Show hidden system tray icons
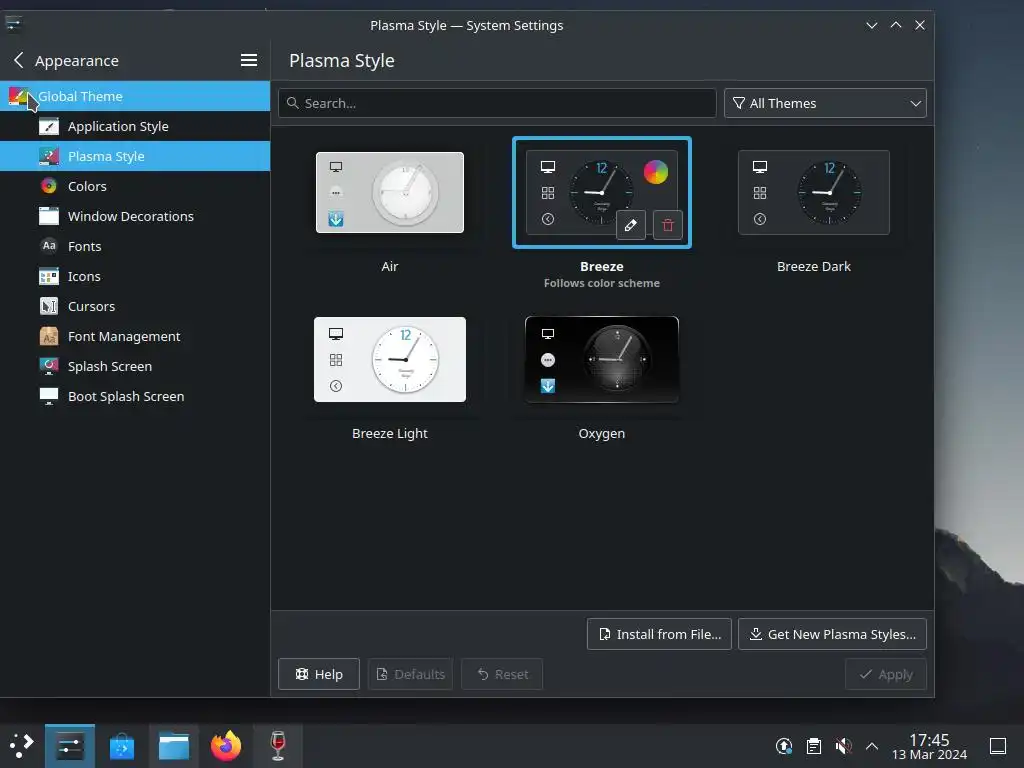Image resolution: width=1024 pixels, height=768 pixels. (x=872, y=746)
